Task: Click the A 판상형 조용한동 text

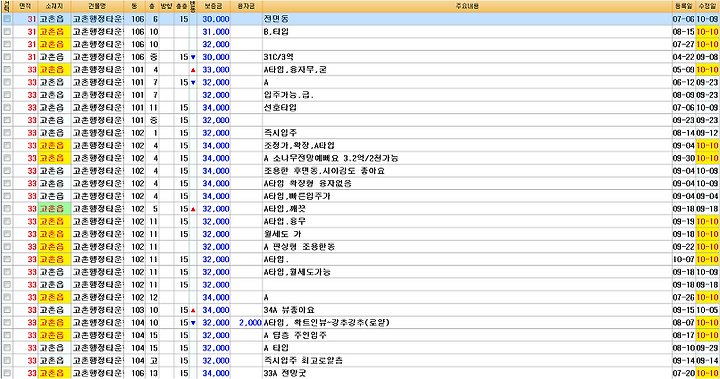Action: [x=299, y=247]
